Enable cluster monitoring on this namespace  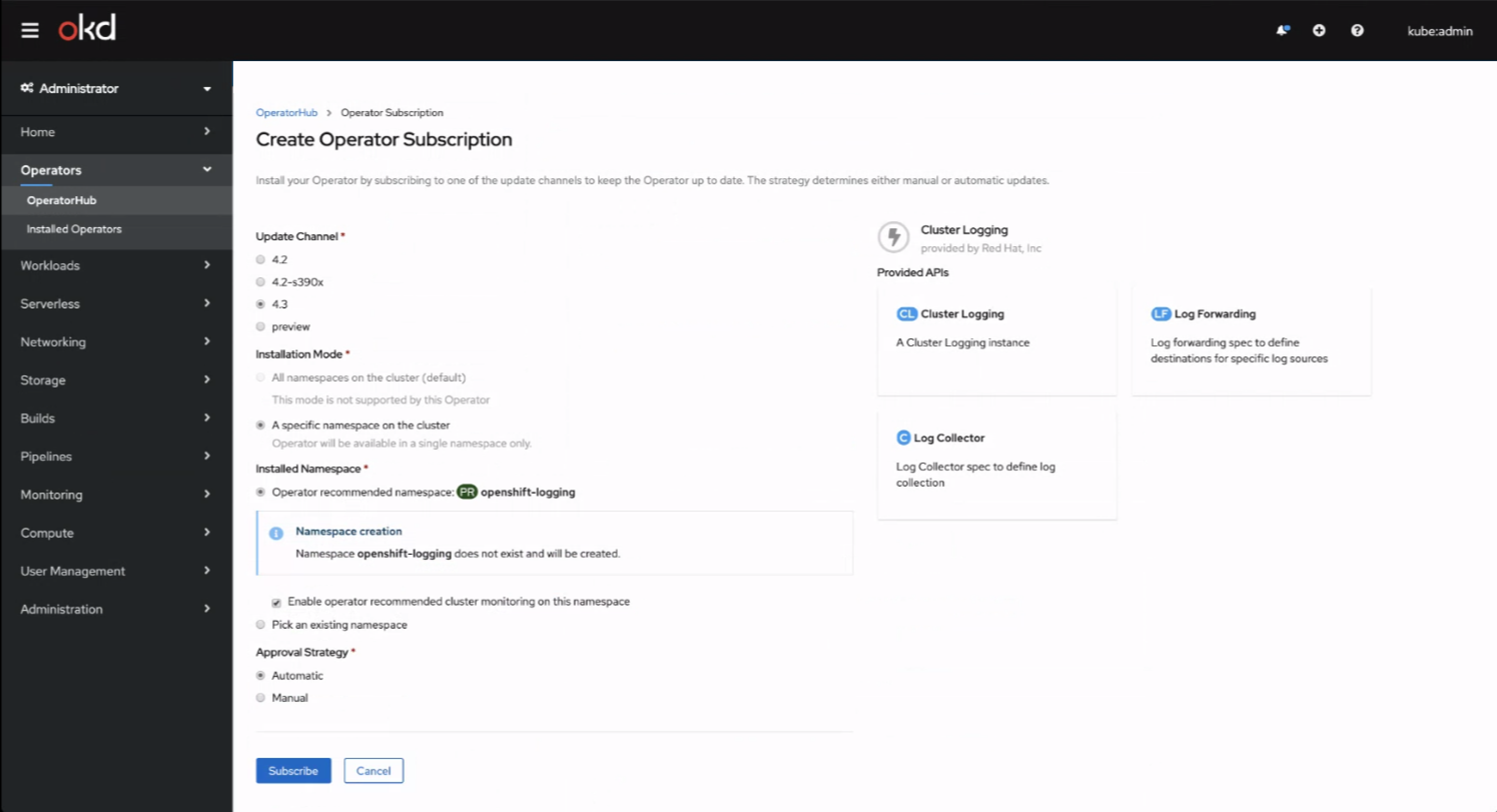pos(277,601)
